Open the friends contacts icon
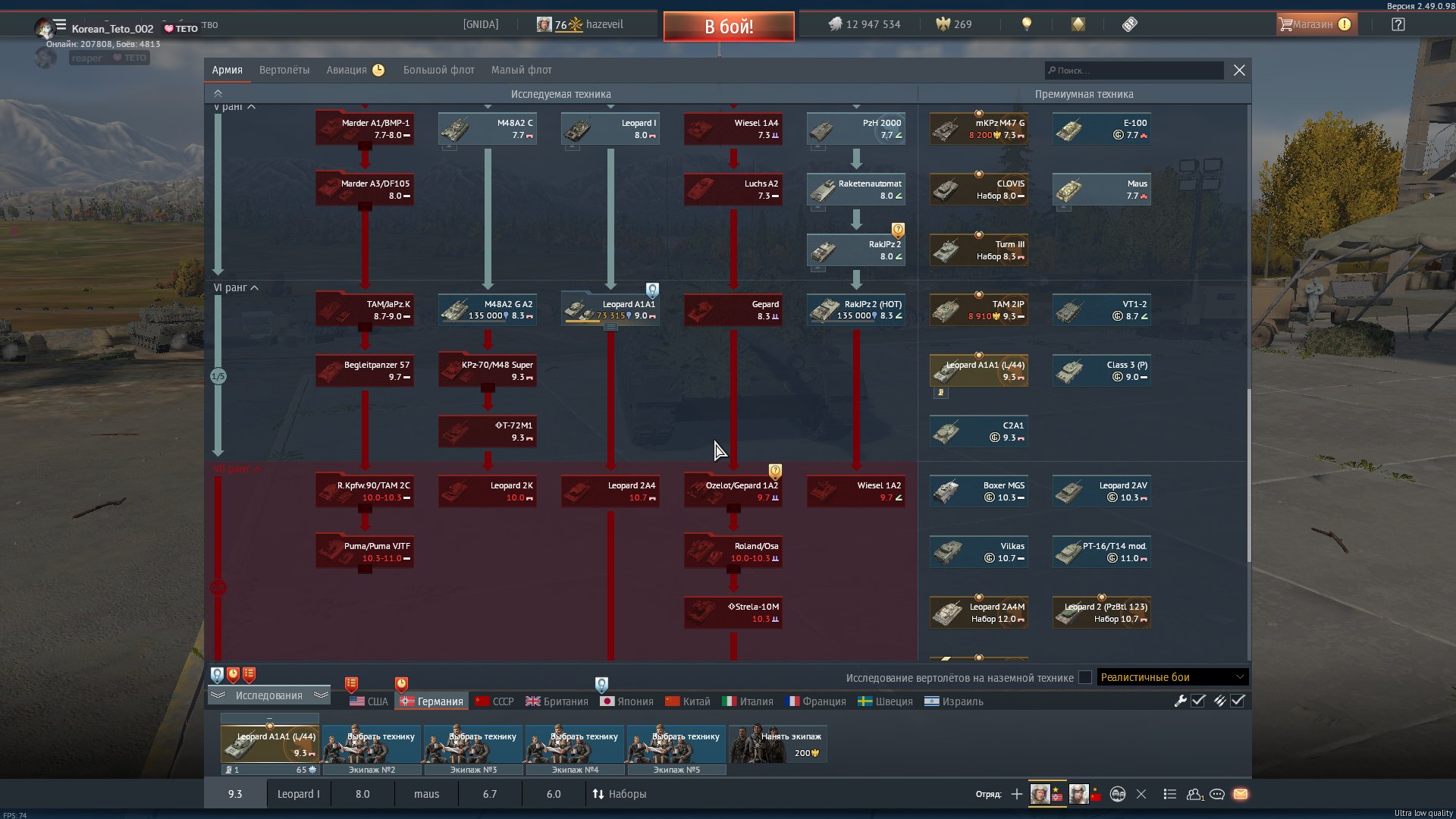Viewport: 1456px width, 819px height. click(x=1194, y=794)
